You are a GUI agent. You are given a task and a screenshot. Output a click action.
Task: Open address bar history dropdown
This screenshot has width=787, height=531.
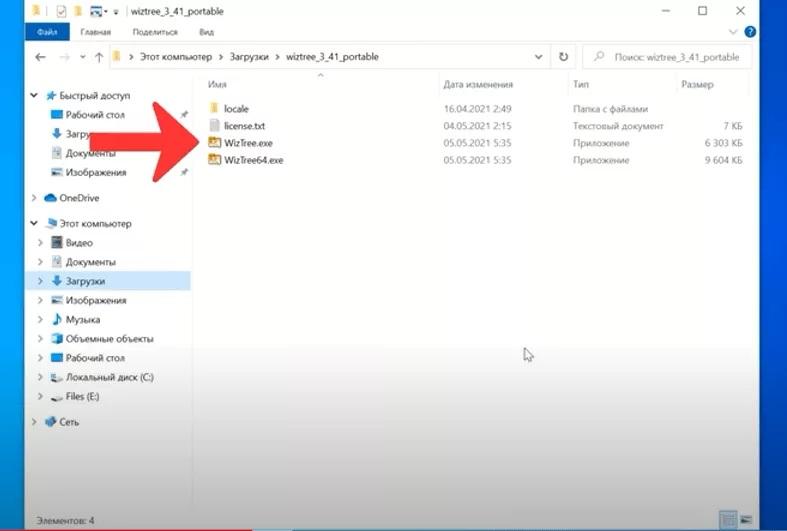(539, 57)
